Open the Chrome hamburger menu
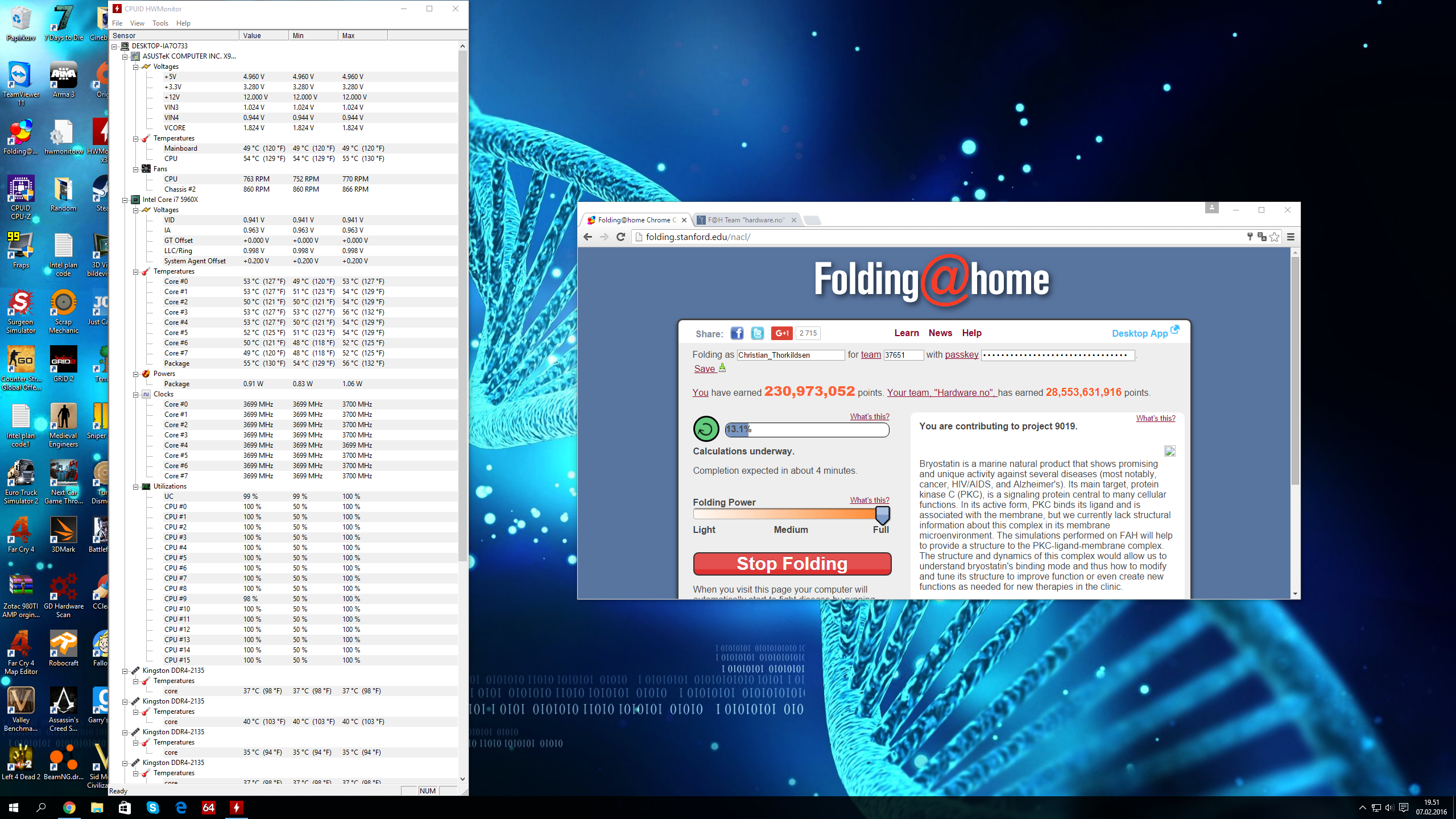 click(1290, 237)
